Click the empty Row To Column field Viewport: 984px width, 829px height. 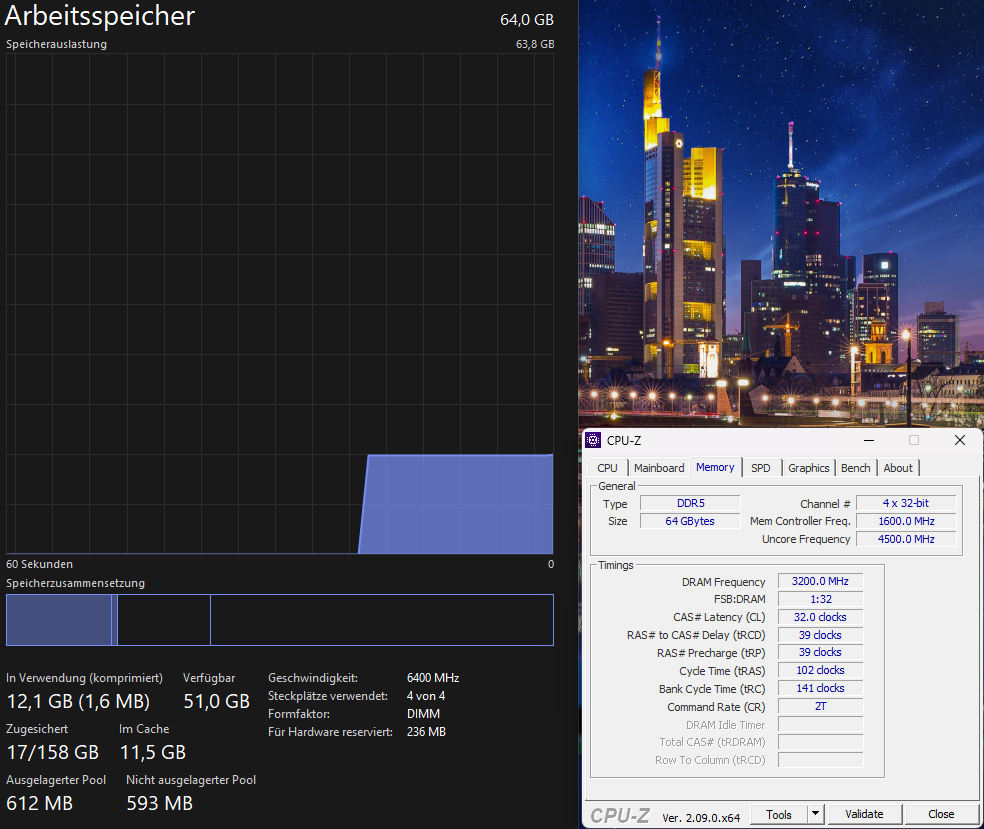click(820, 760)
